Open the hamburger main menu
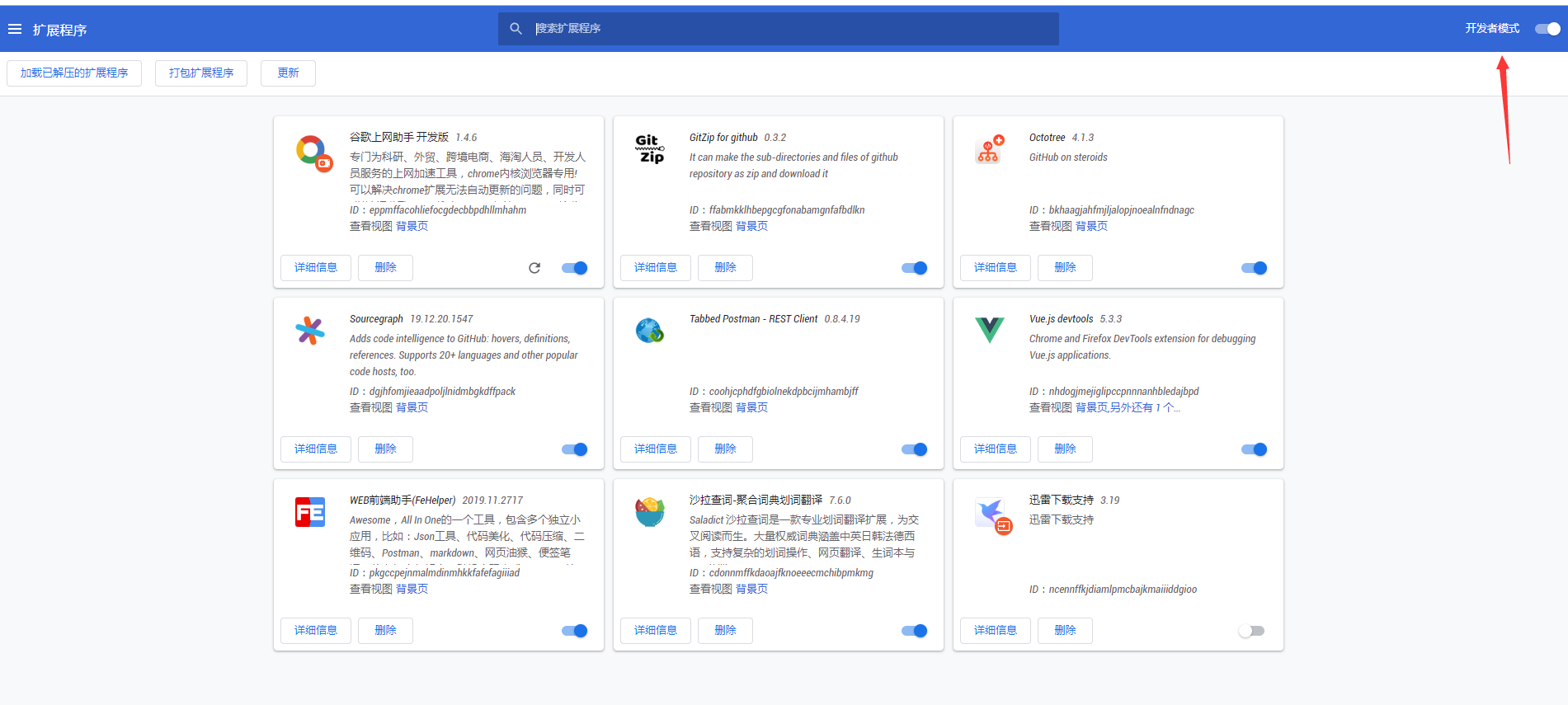 point(15,30)
